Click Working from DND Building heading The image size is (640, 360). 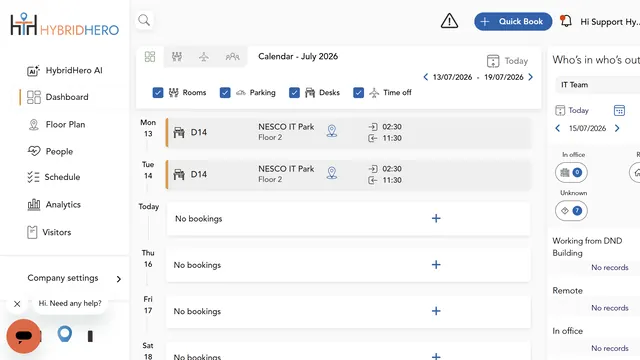tap(587, 247)
